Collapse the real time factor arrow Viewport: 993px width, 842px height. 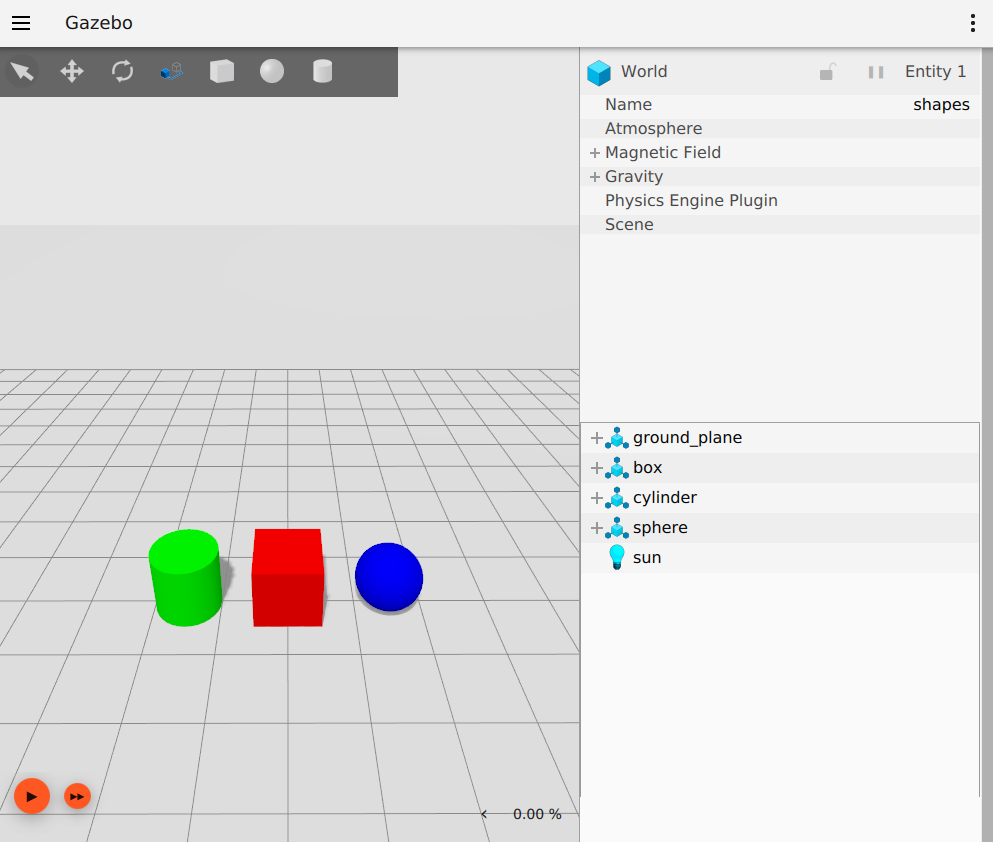pyautogui.click(x=484, y=814)
